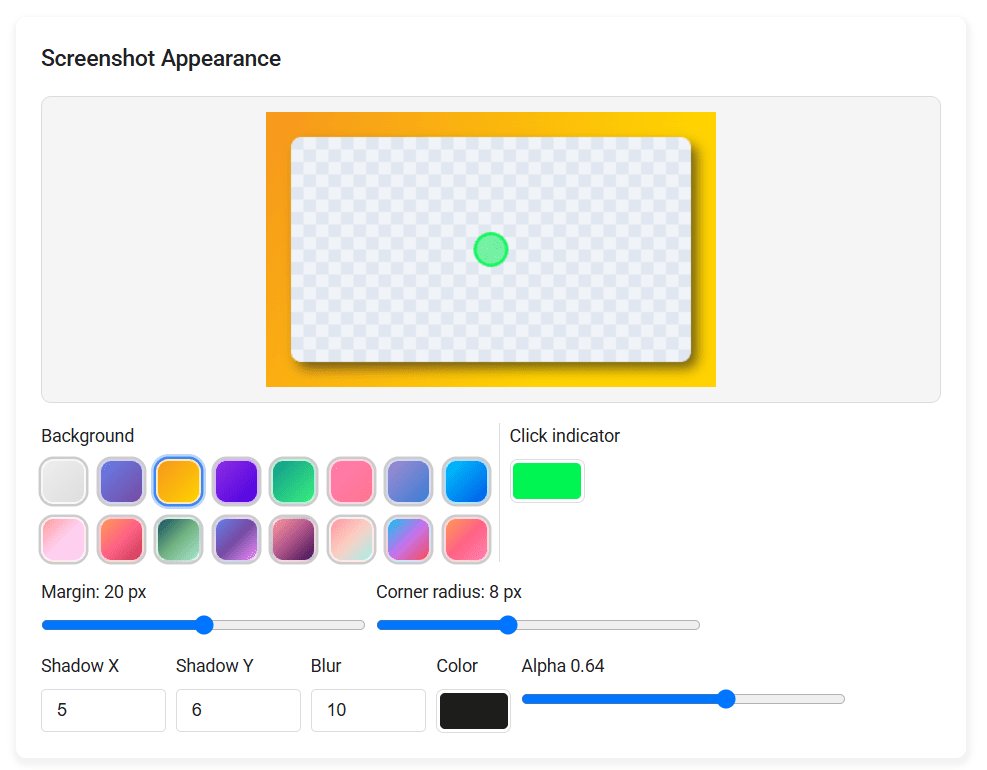Click the green click indicator dot in preview

pos(491,249)
